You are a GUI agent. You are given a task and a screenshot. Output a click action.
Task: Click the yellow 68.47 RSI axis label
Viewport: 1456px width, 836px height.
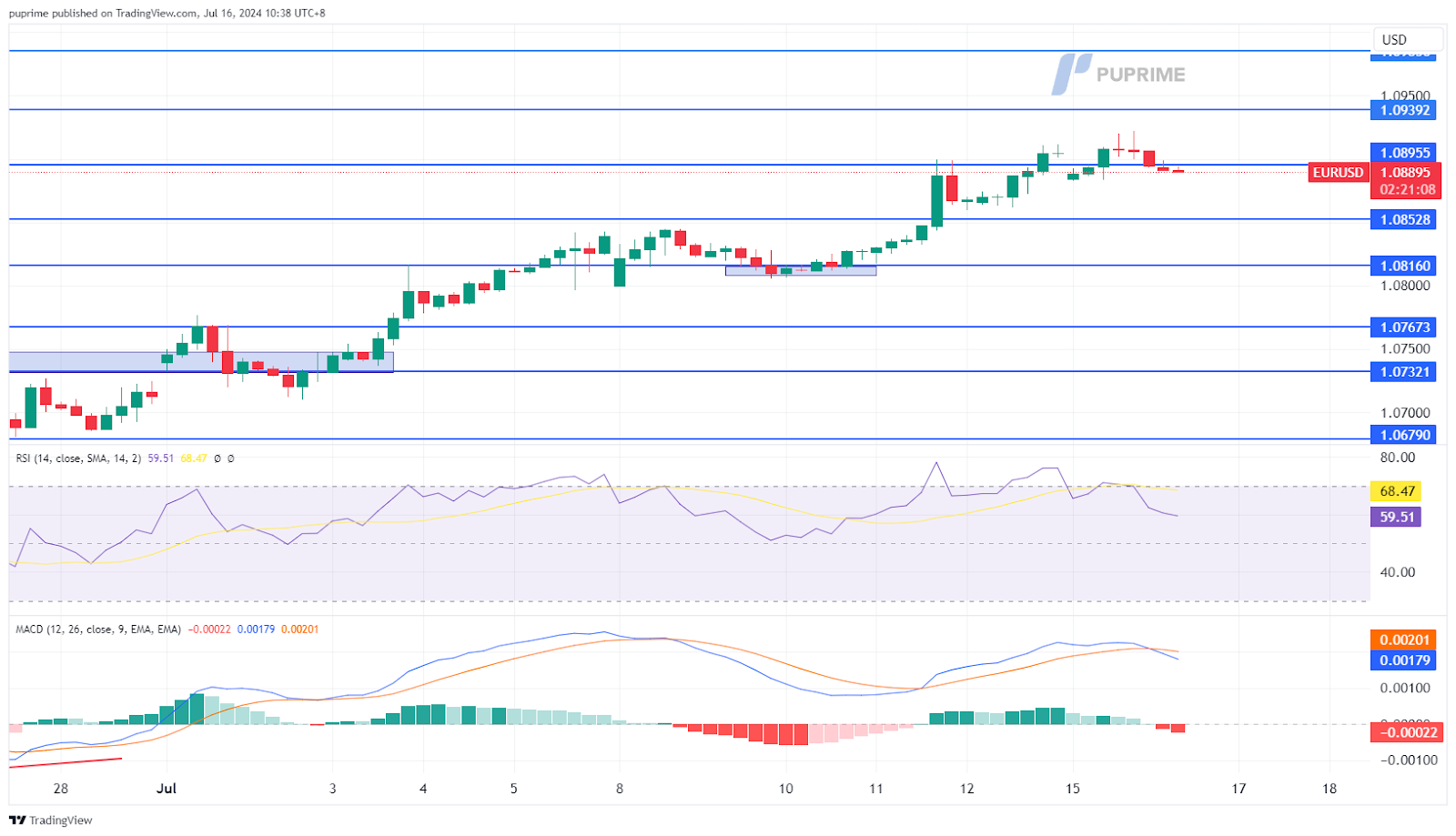pyautogui.click(x=1396, y=491)
